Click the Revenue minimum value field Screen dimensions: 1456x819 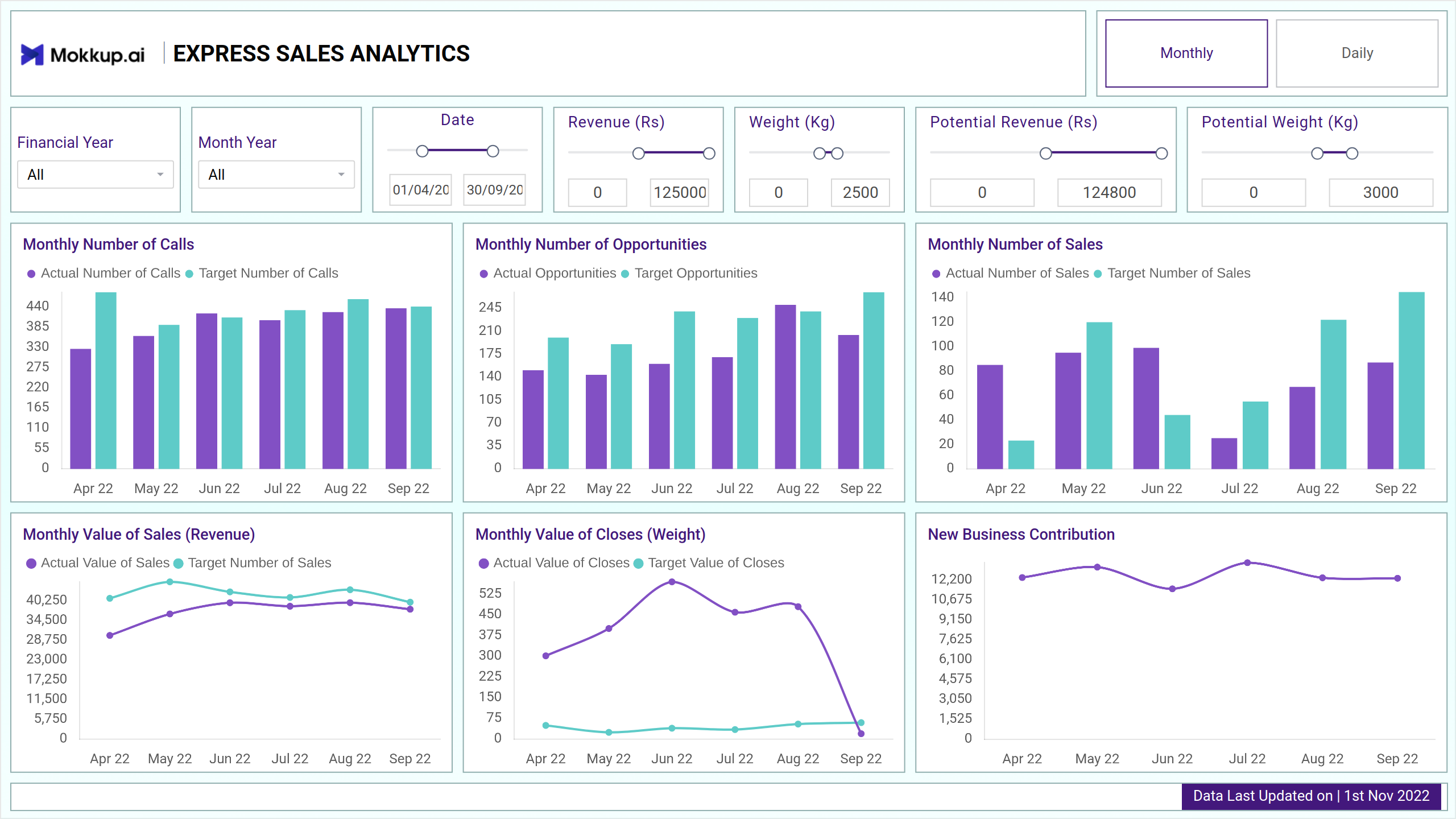[x=598, y=193]
